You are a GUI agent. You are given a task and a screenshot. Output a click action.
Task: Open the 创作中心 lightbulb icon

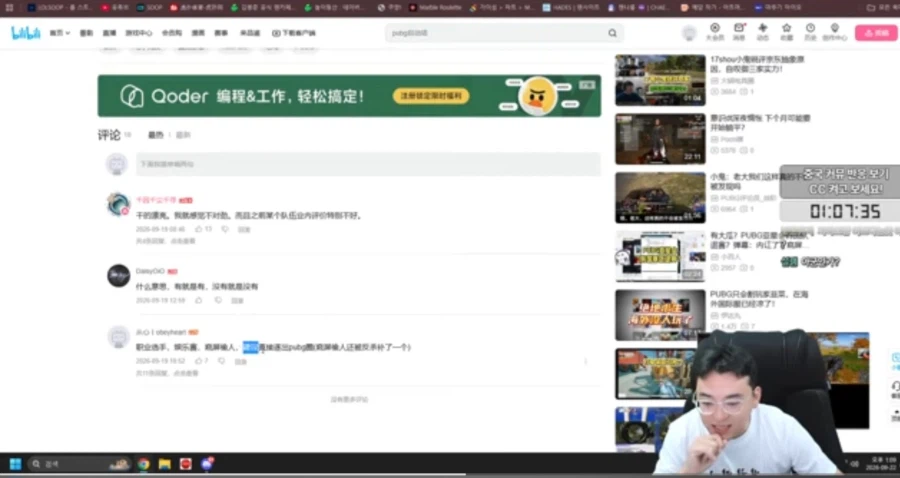pos(834,32)
